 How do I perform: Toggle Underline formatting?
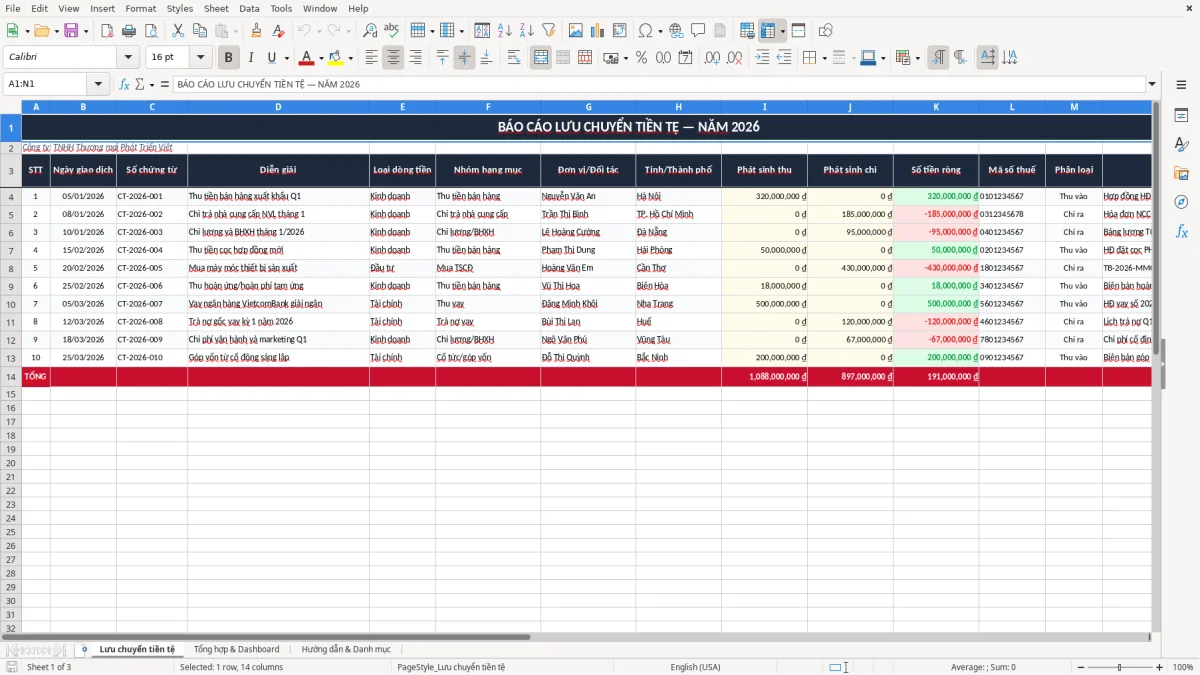273,58
